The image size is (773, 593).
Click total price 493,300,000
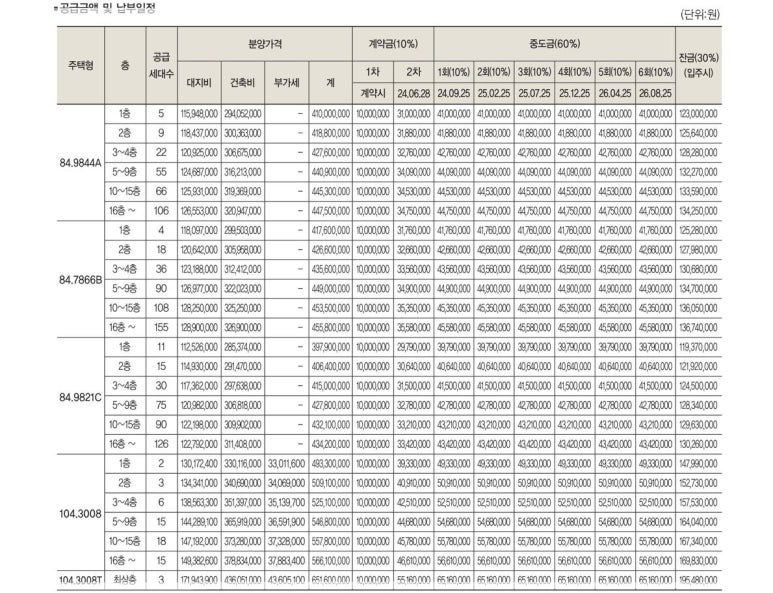[x=331, y=463]
